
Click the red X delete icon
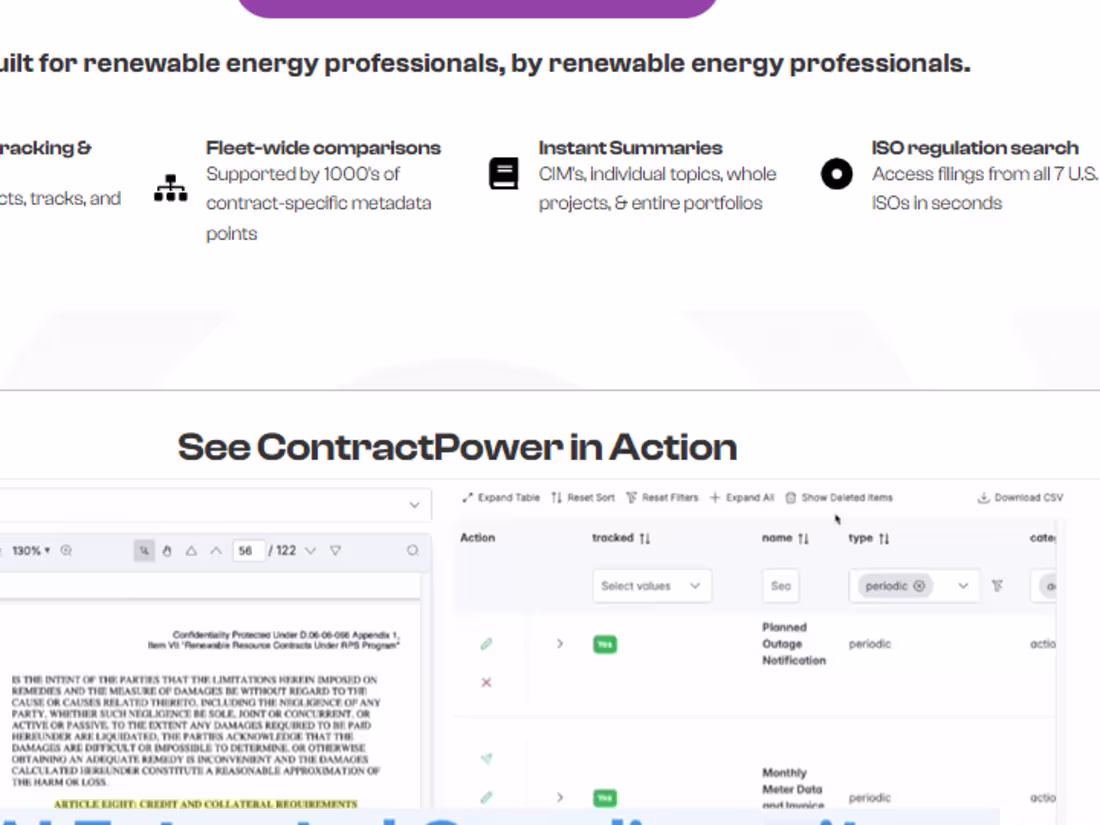click(486, 682)
